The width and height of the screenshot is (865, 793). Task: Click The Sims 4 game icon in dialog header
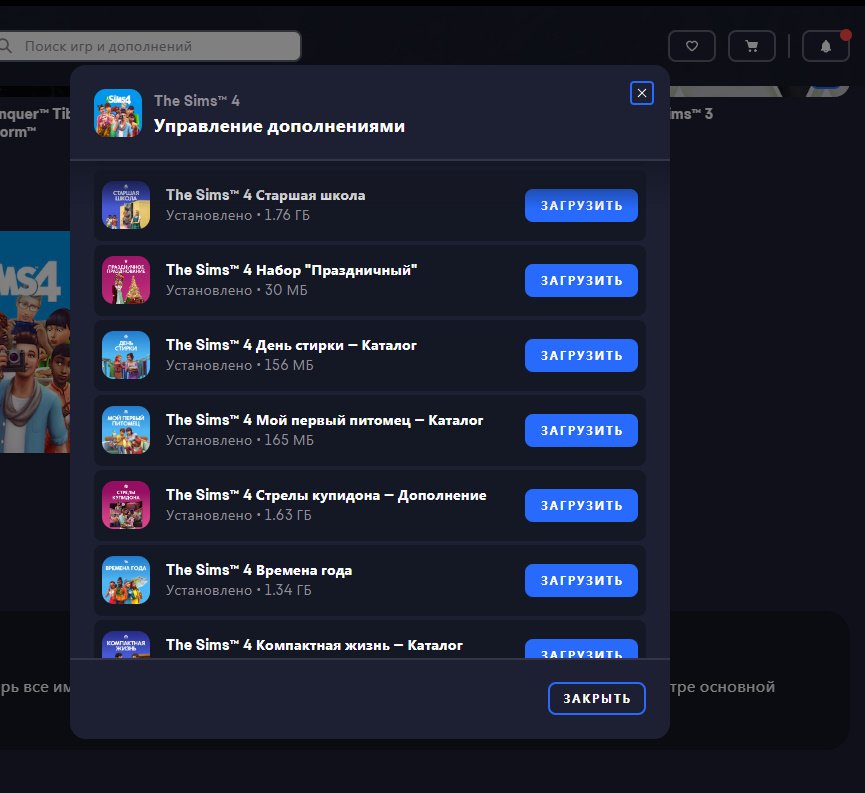point(118,113)
